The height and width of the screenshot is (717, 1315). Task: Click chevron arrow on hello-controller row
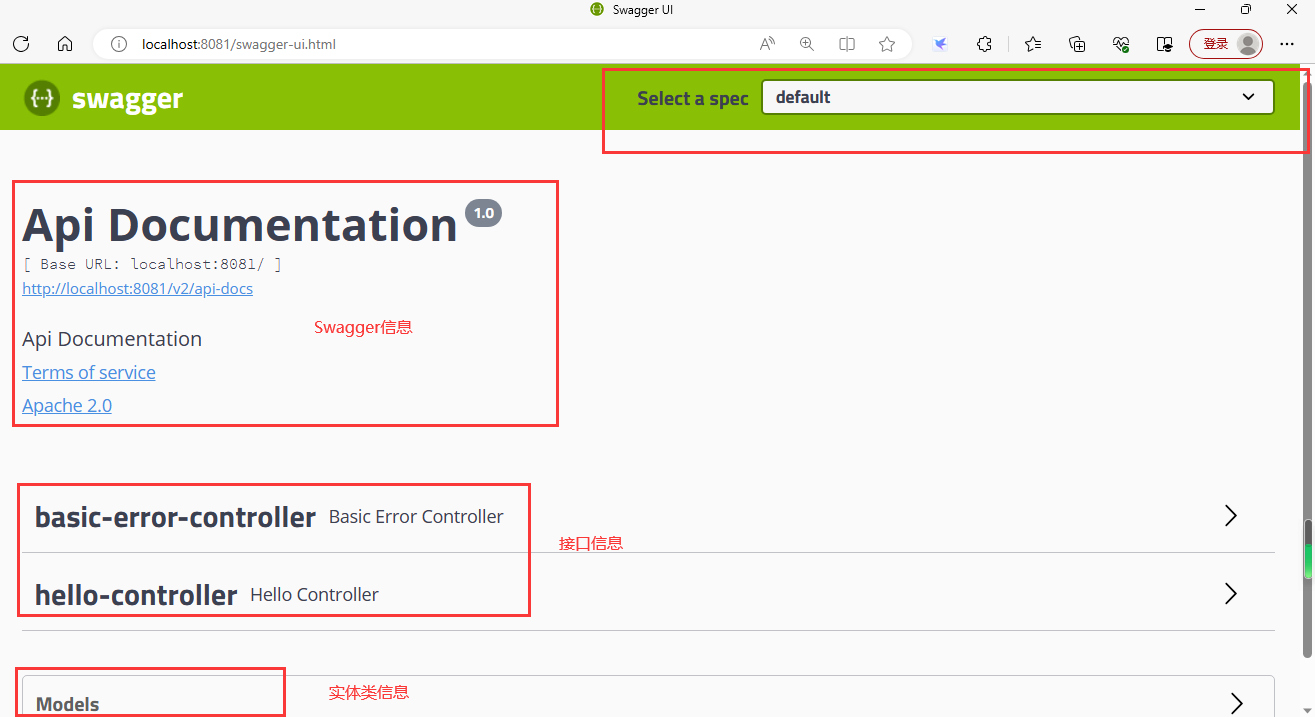1231,594
